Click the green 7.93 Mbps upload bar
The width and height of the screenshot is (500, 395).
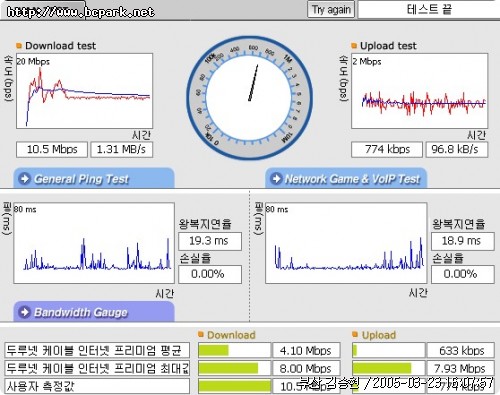pyautogui.click(x=382, y=368)
